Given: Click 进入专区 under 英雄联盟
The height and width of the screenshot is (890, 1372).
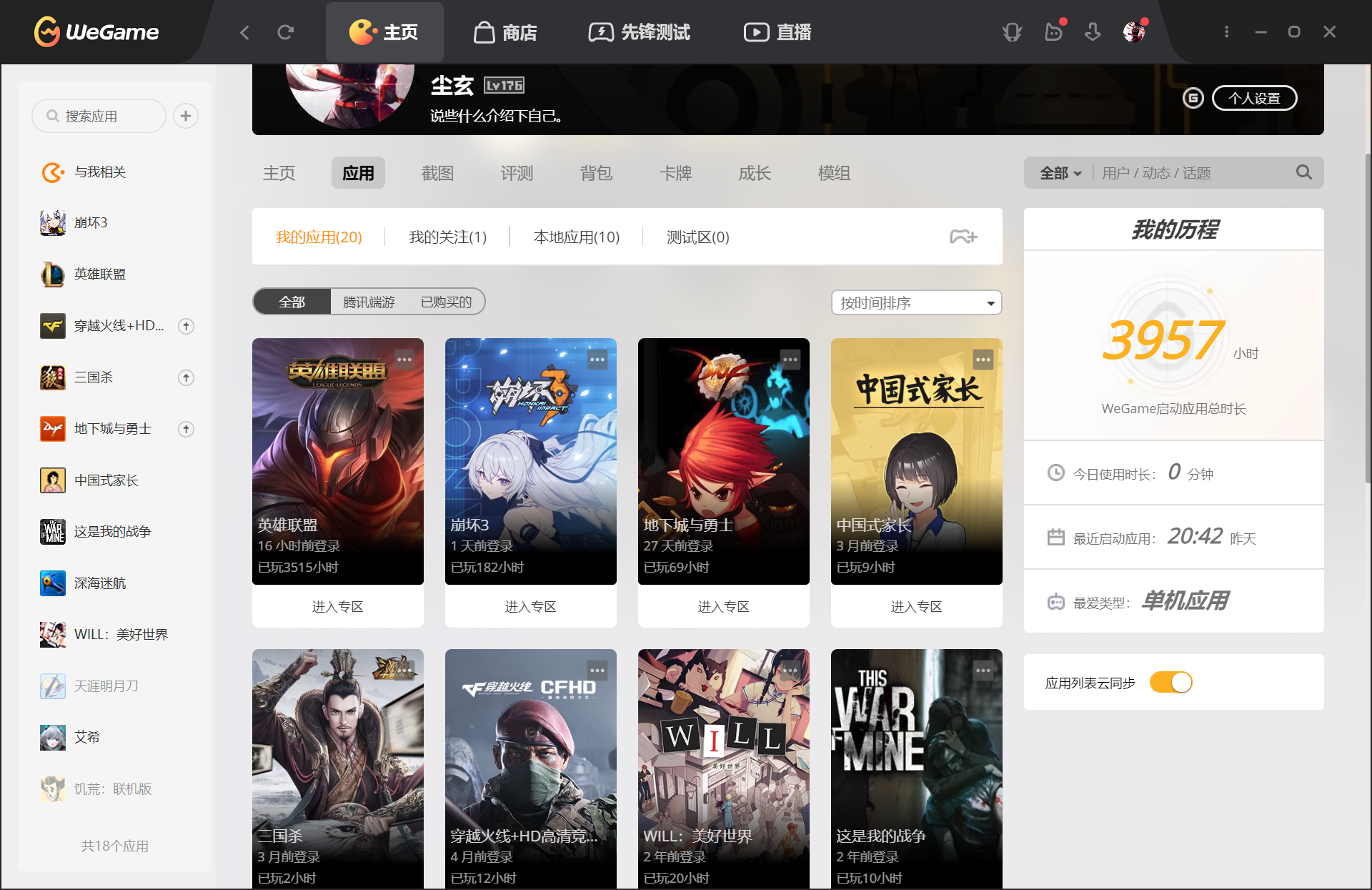Looking at the screenshot, I should click(338, 606).
